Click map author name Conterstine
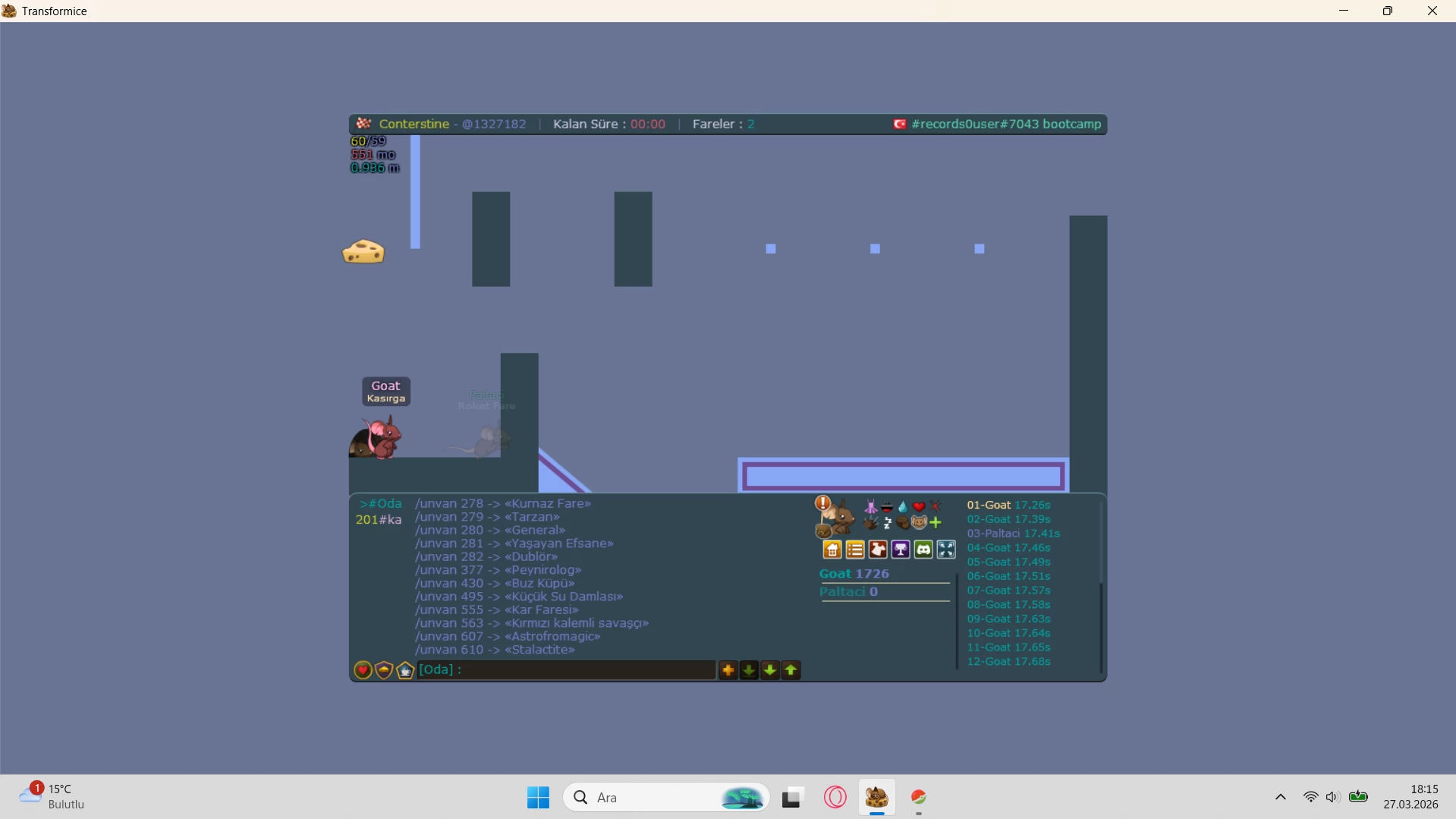Viewport: 1456px width, 819px height. 414,124
